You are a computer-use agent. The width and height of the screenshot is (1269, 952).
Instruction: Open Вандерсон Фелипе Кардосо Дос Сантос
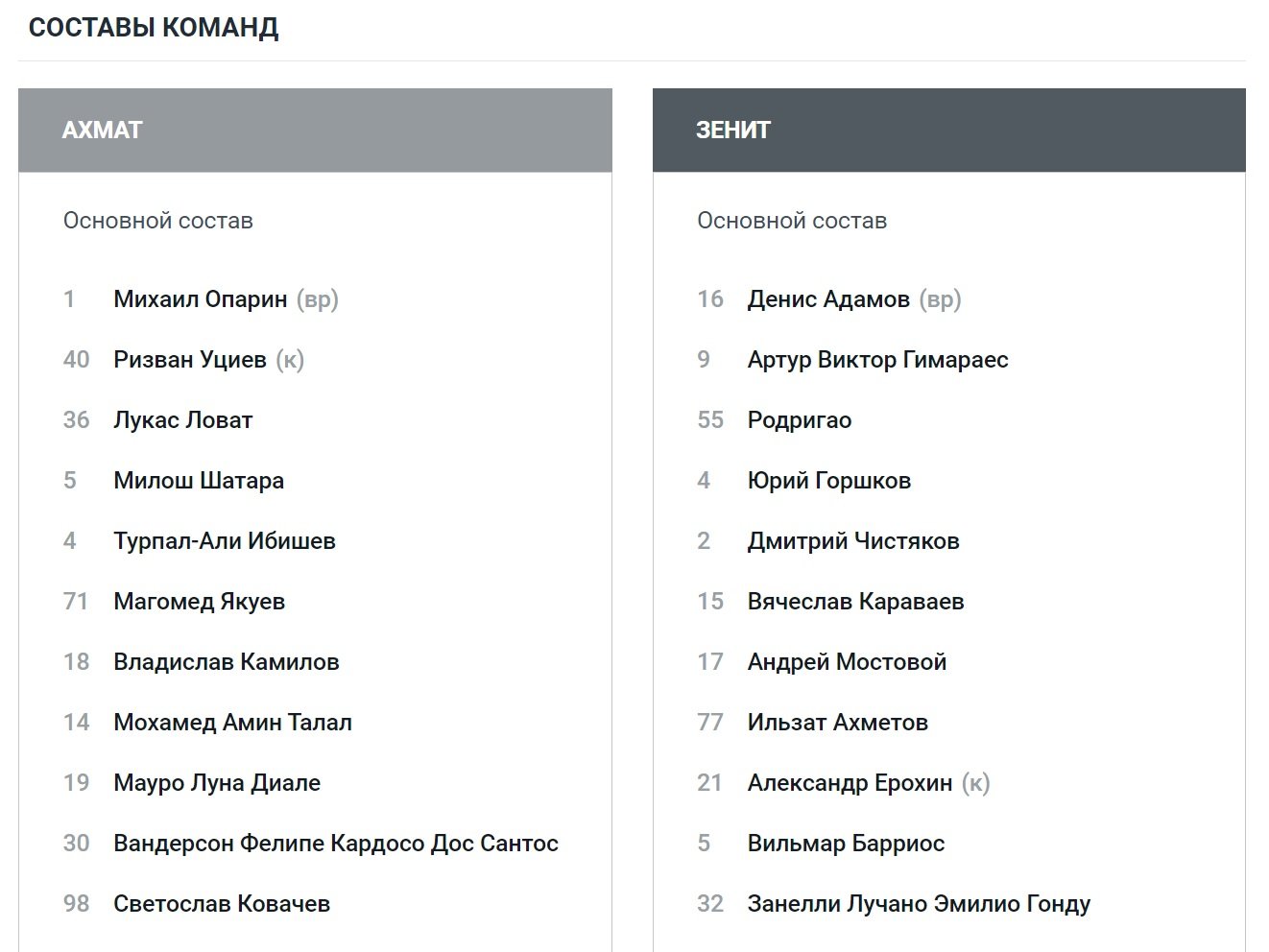(335, 844)
